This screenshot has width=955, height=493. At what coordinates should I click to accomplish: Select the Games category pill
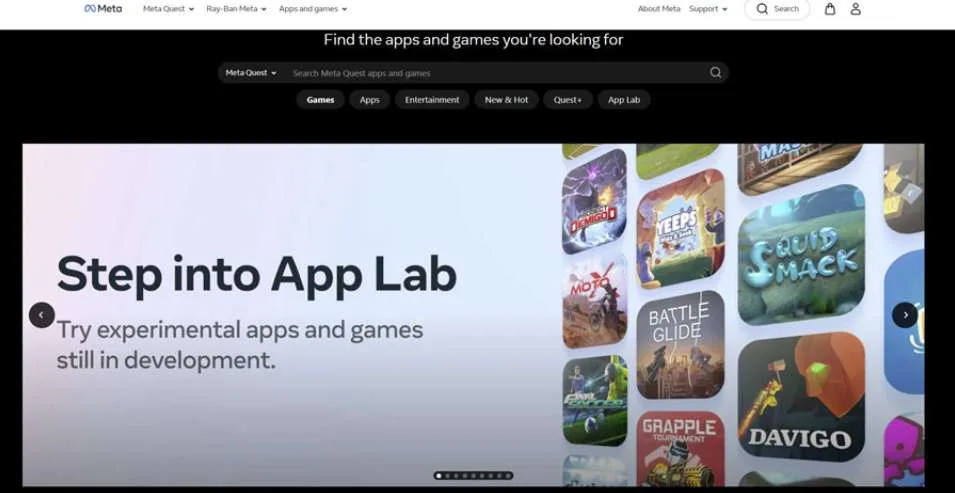(320, 100)
